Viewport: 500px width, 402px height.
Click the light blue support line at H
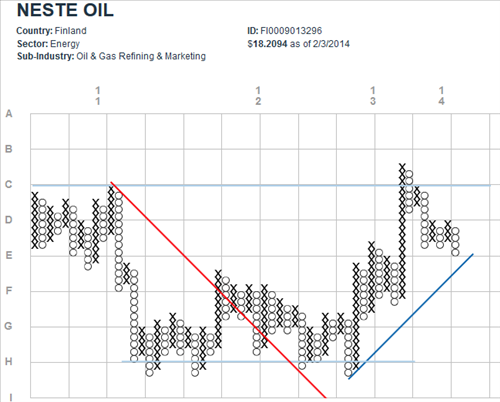click(x=268, y=361)
